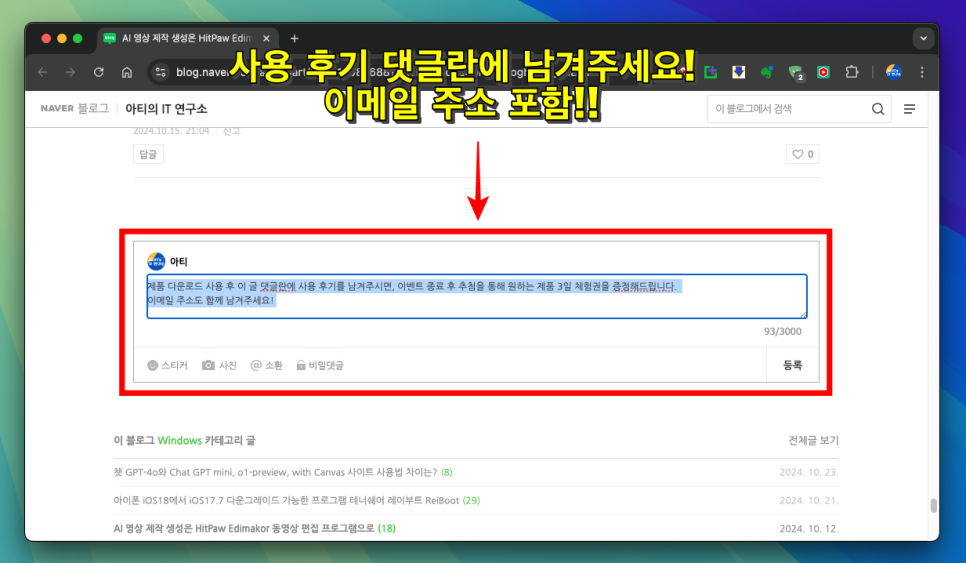Image resolution: width=966 pixels, height=563 pixels.
Task: Open site information icon in address bar
Action: pos(161,72)
